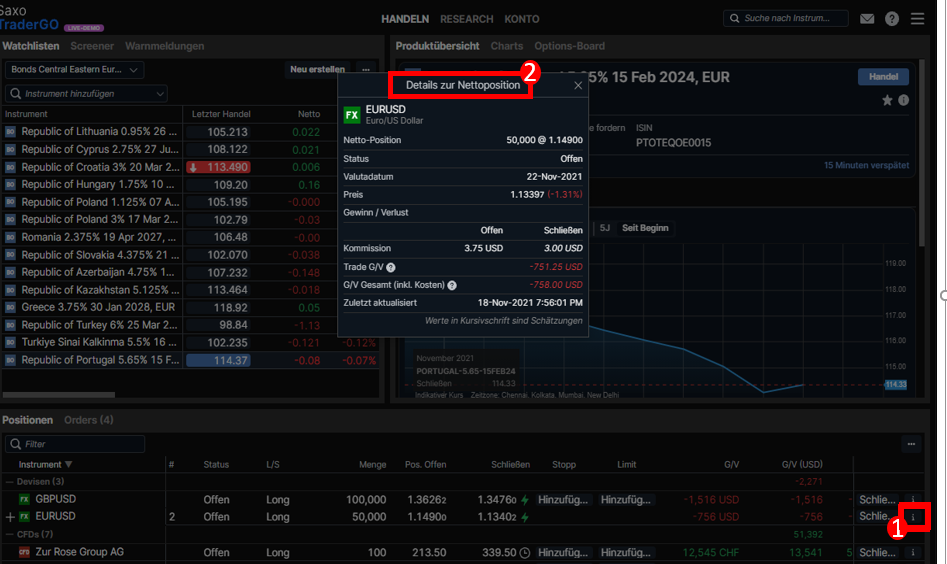Click the clock icon on the Zur Rose row
This screenshot has height=564, width=947.
(x=525, y=553)
